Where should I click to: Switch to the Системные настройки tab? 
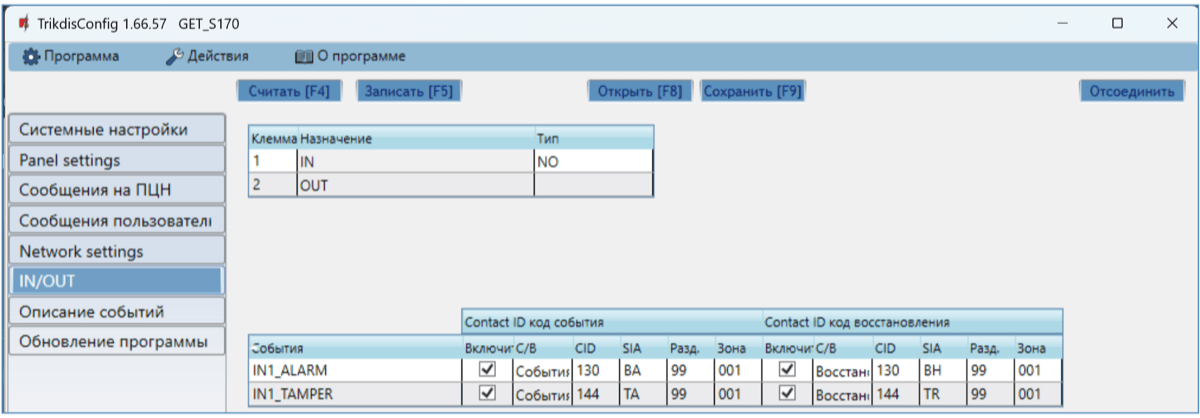point(115,130)
